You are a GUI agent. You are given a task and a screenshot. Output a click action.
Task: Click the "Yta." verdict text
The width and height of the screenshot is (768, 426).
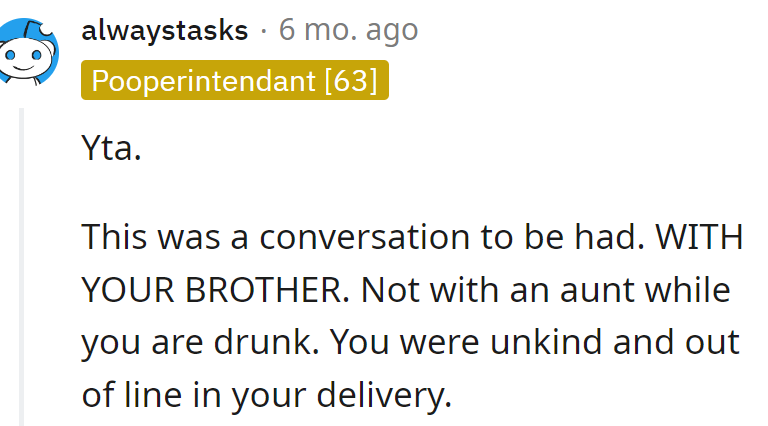coord(112,150)
